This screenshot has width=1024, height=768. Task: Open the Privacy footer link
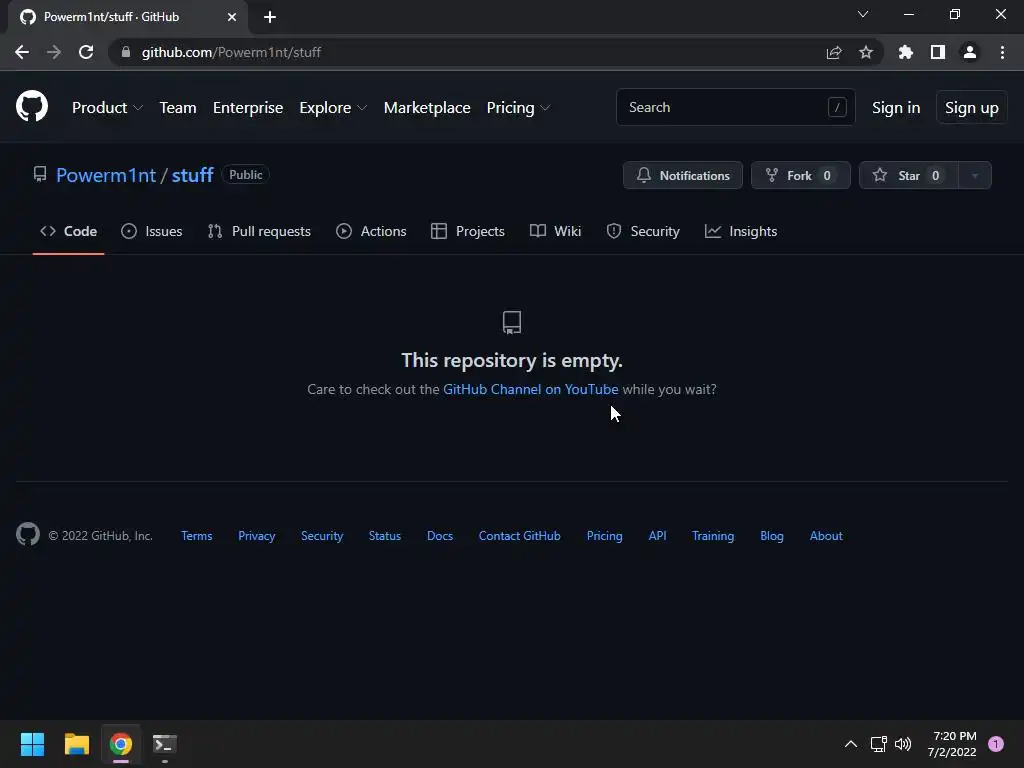[x=257, y=536]
